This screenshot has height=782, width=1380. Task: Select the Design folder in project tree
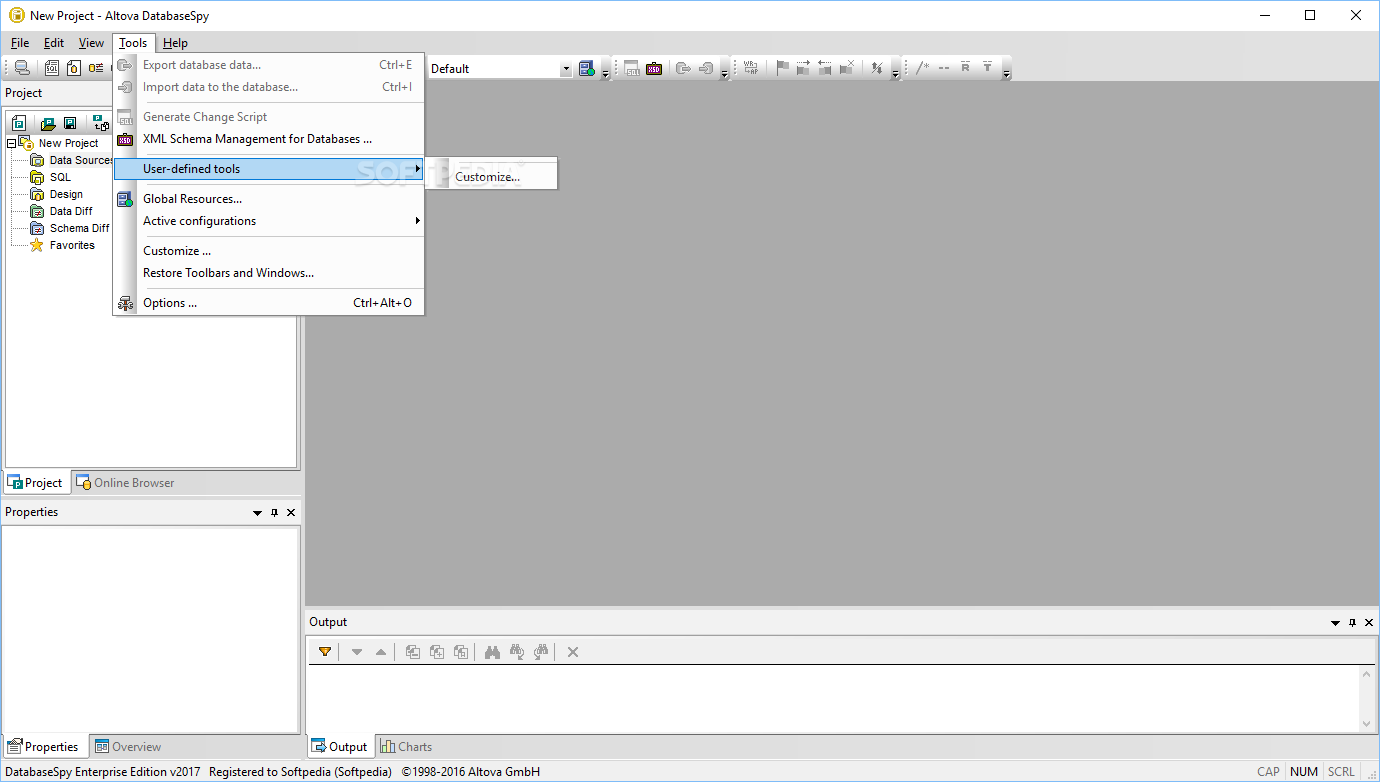pyautogui.click(x=57, y=194)
